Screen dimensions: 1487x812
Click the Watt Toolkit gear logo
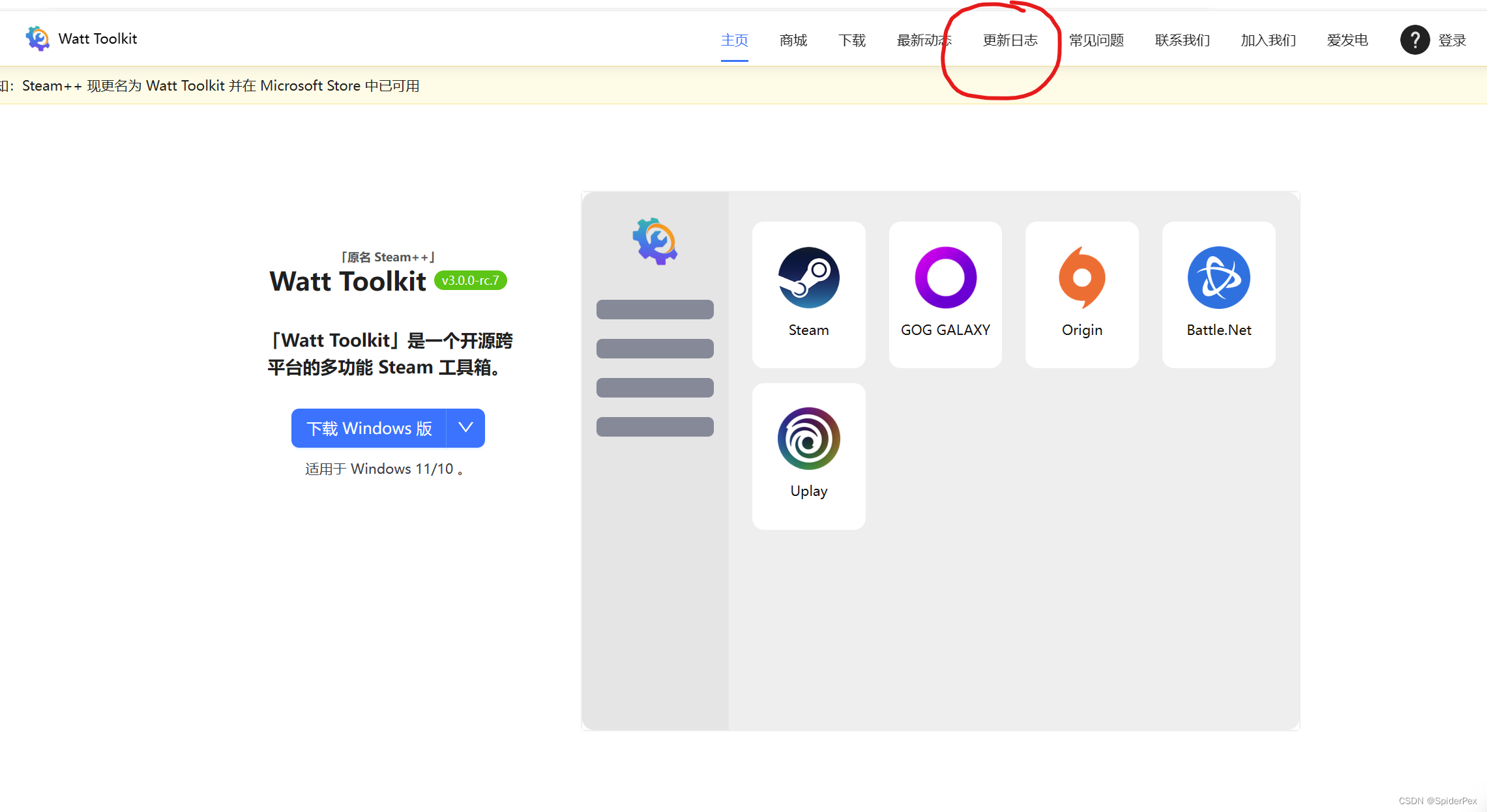tap(37, 38)
